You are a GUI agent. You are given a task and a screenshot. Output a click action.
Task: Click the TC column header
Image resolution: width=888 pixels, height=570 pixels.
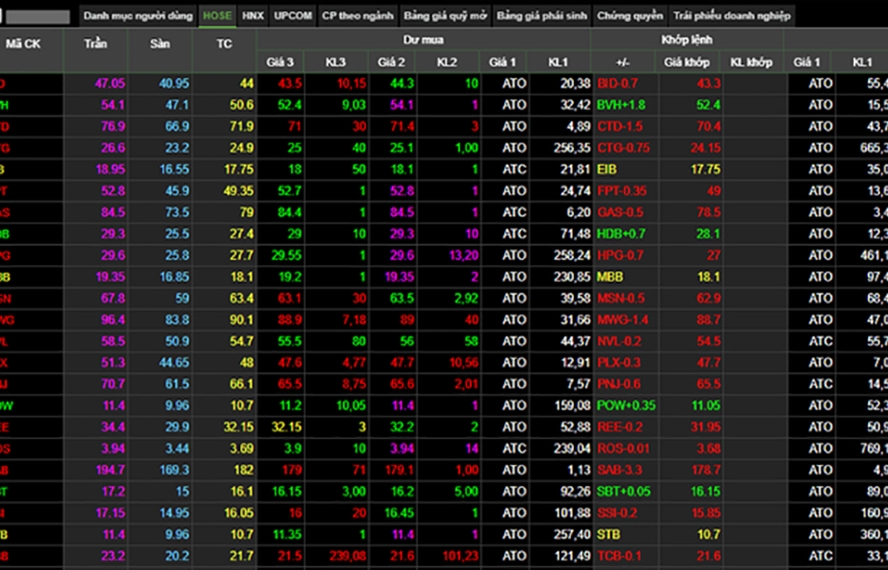pos(224,45)
